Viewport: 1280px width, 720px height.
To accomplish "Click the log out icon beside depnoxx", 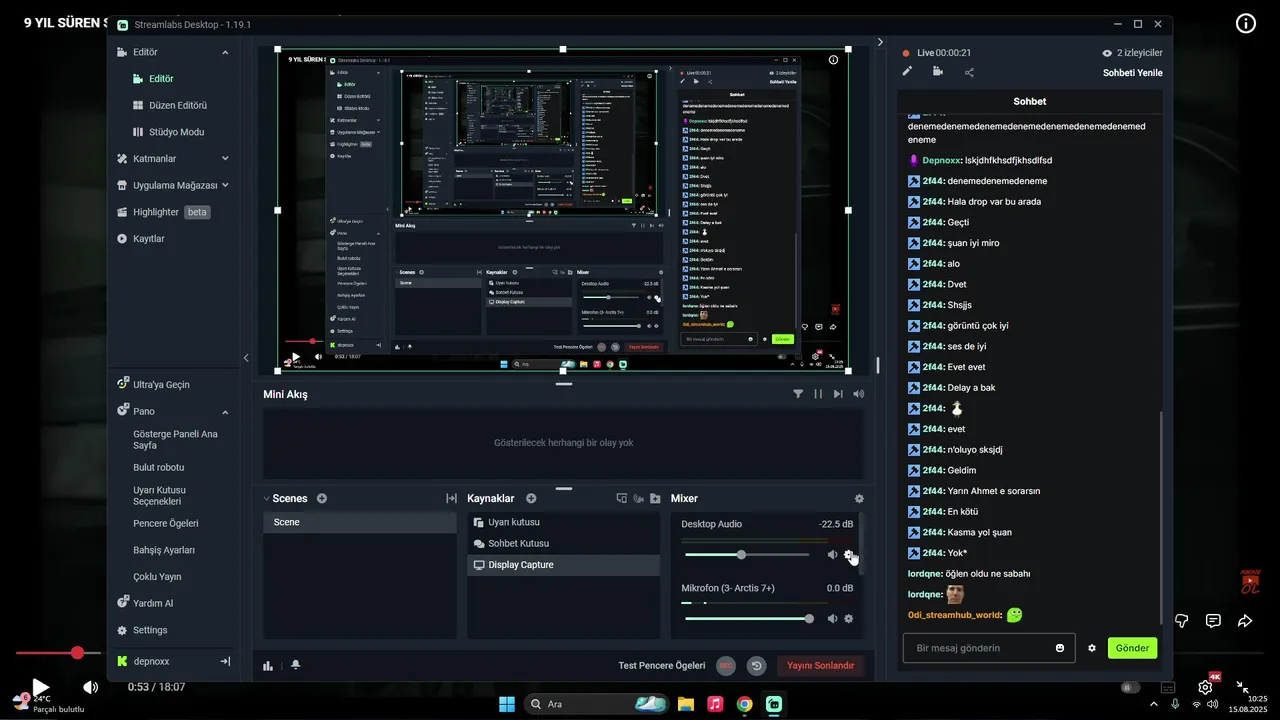I will (x=225, y=661).
